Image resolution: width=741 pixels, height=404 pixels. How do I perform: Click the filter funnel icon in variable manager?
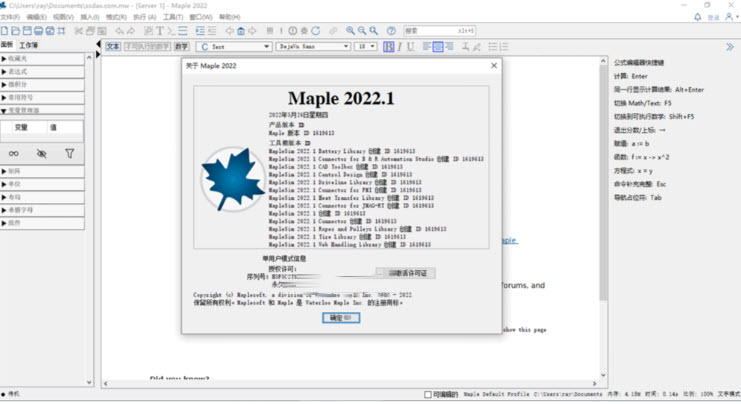click(x=69, y=153)
